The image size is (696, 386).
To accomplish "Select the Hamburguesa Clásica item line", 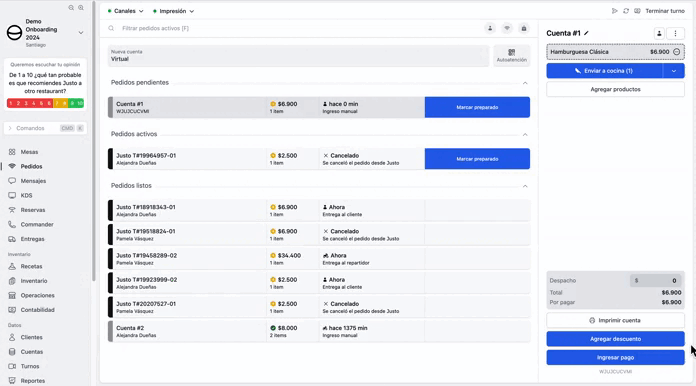I will [615, 52].
